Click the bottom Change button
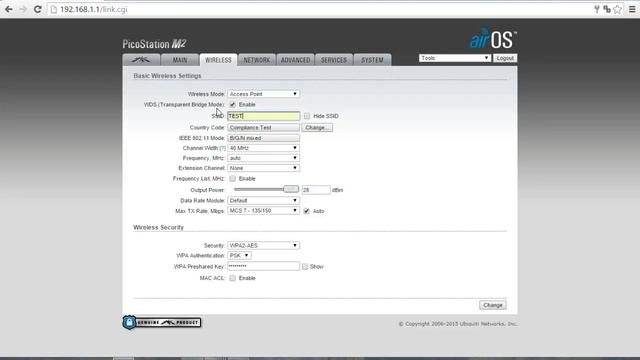 pos(493,305)
